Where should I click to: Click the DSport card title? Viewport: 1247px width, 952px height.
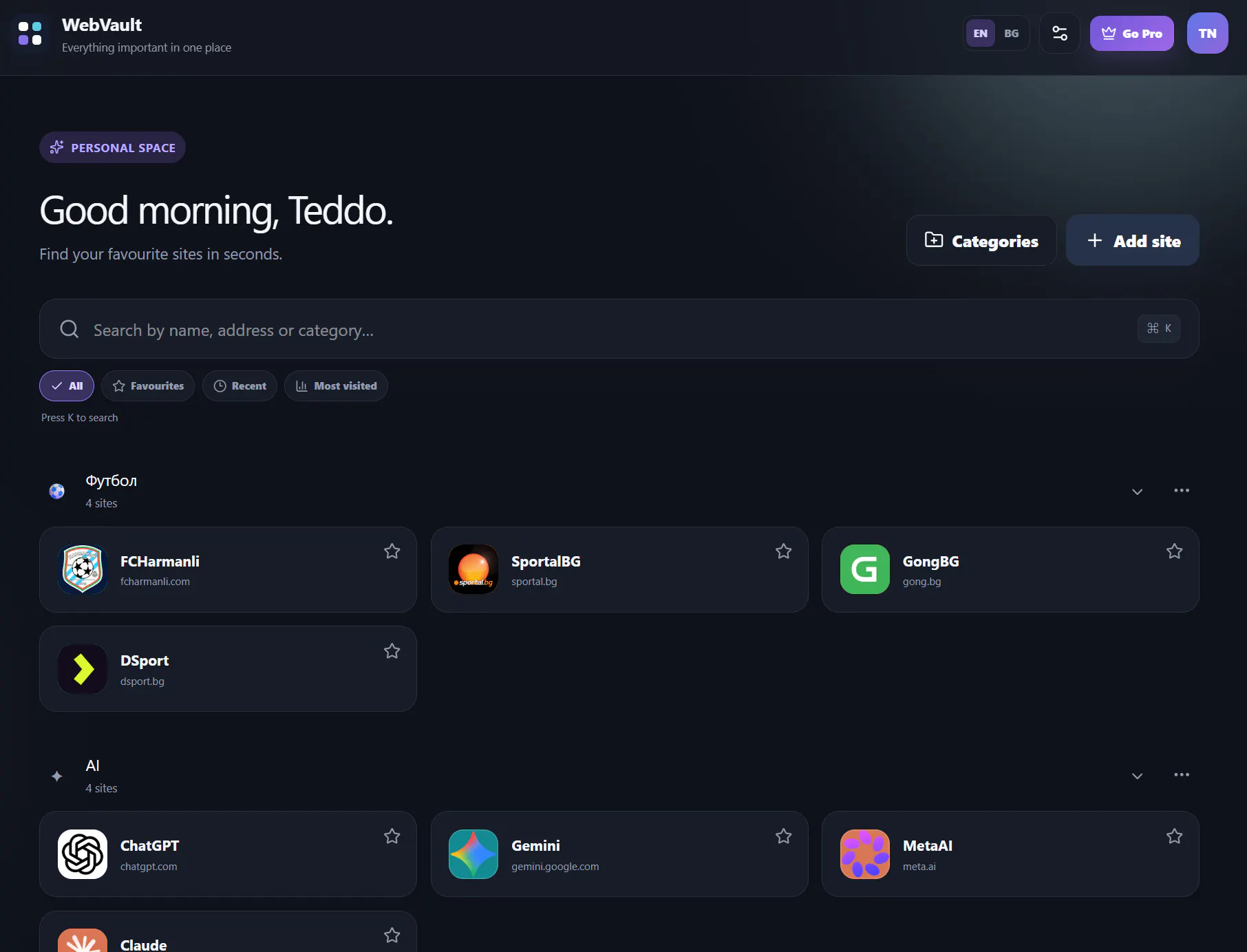145,661
